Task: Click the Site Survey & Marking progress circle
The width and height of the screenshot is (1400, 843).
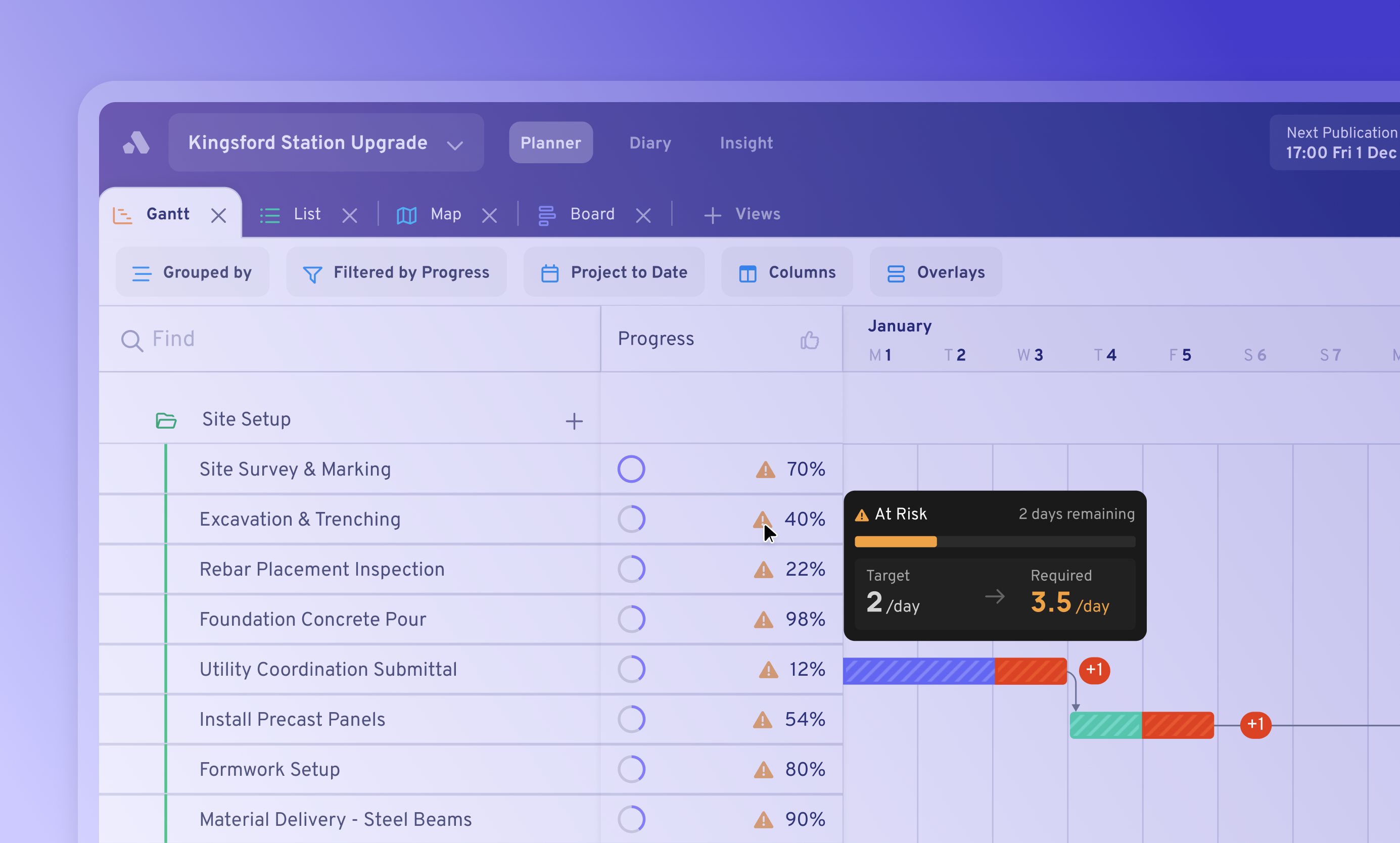Action: coord(631,469)
